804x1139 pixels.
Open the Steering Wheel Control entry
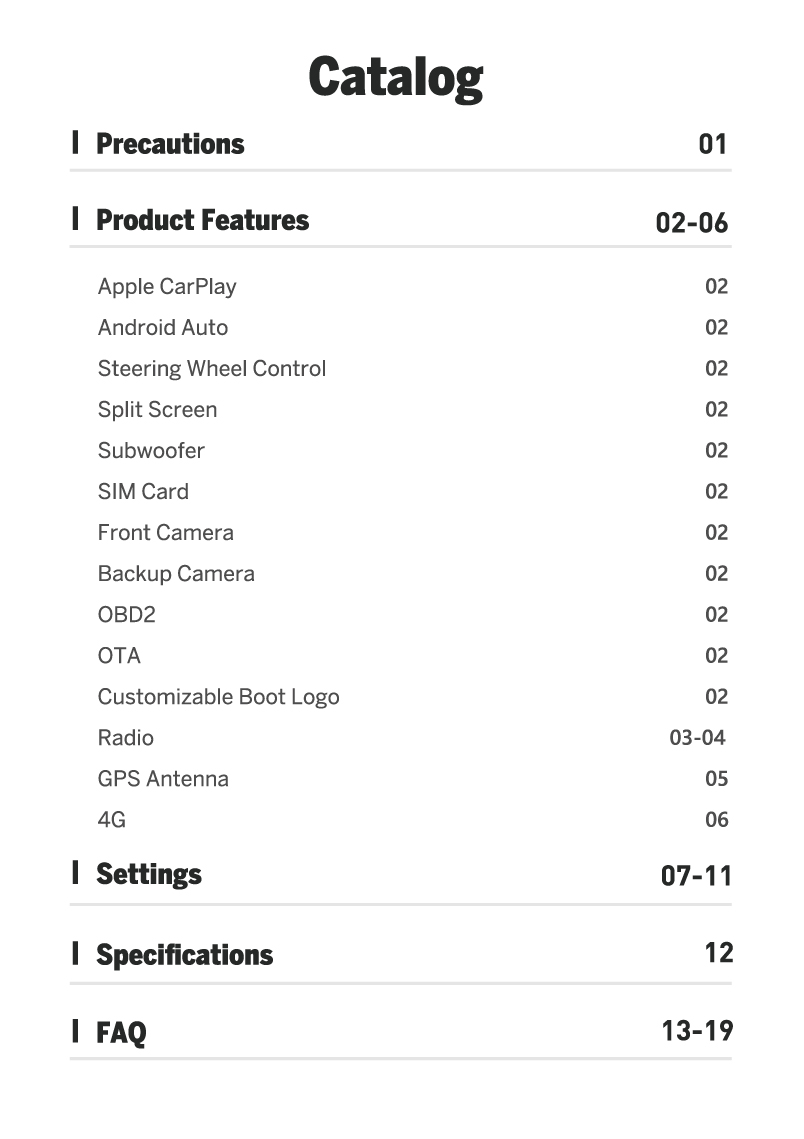(x=212, y=369)
